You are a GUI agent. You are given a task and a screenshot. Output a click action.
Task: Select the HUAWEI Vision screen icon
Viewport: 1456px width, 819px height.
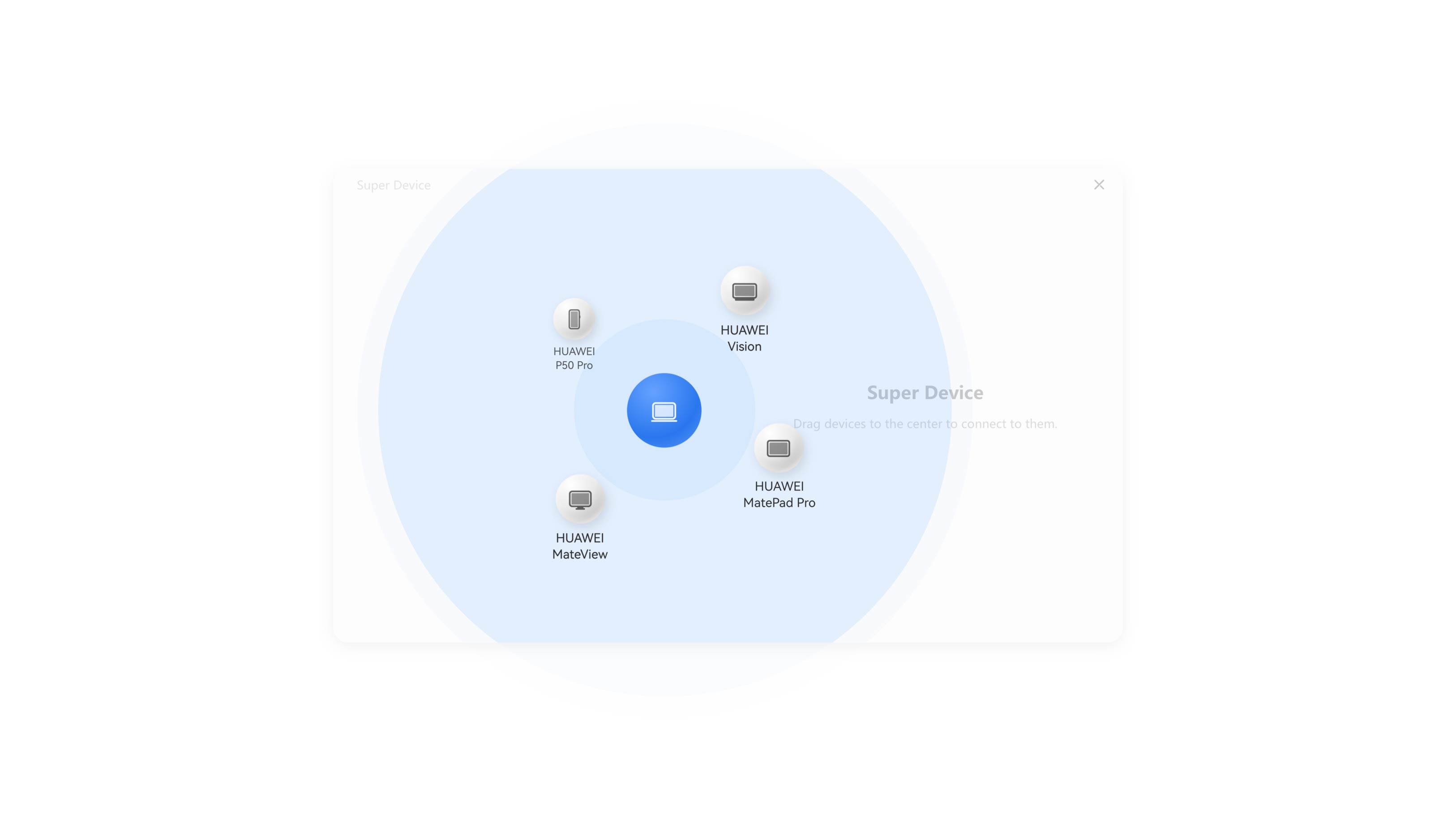[744, 291]
